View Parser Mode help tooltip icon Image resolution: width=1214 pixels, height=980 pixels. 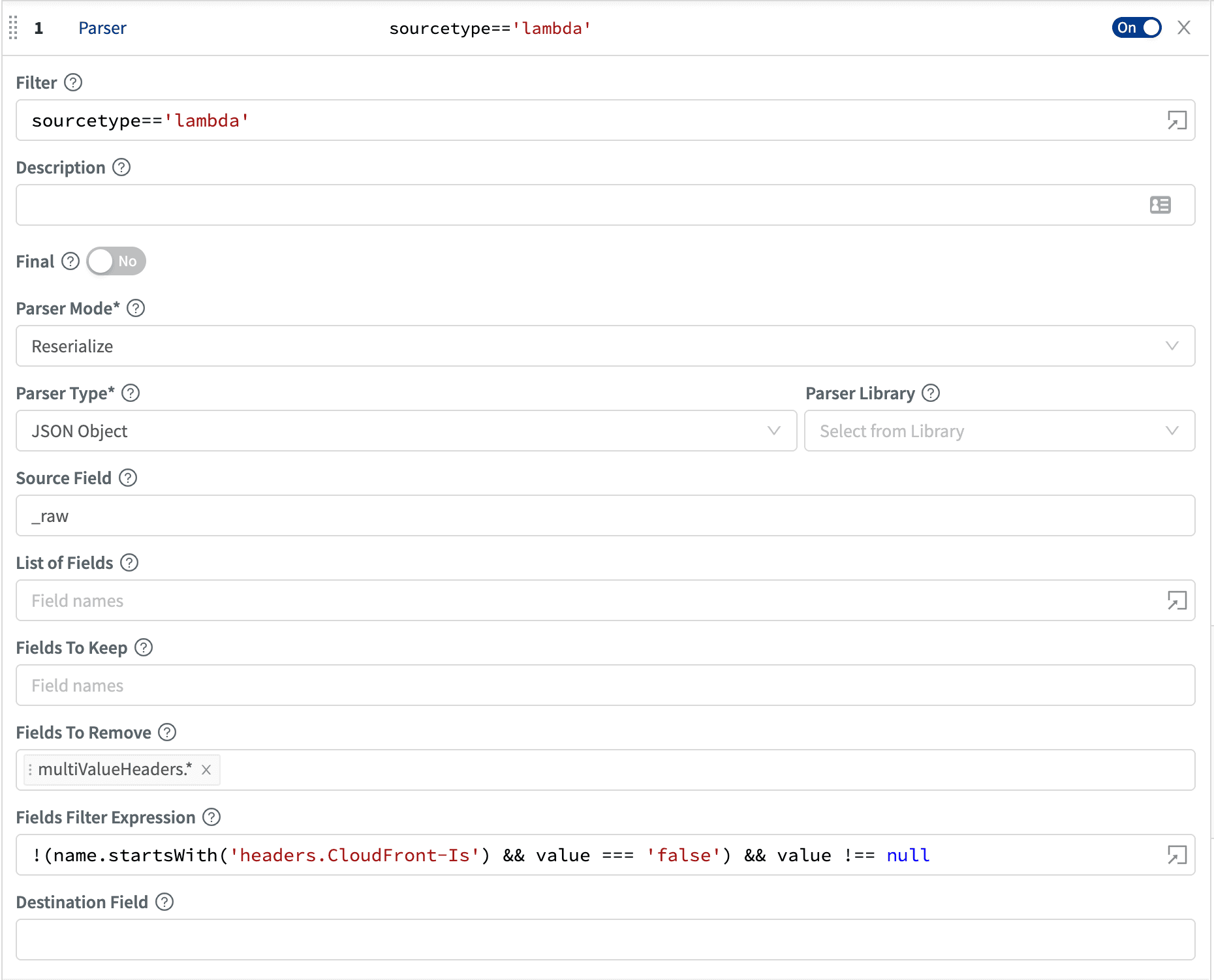(x=136, y=308)
